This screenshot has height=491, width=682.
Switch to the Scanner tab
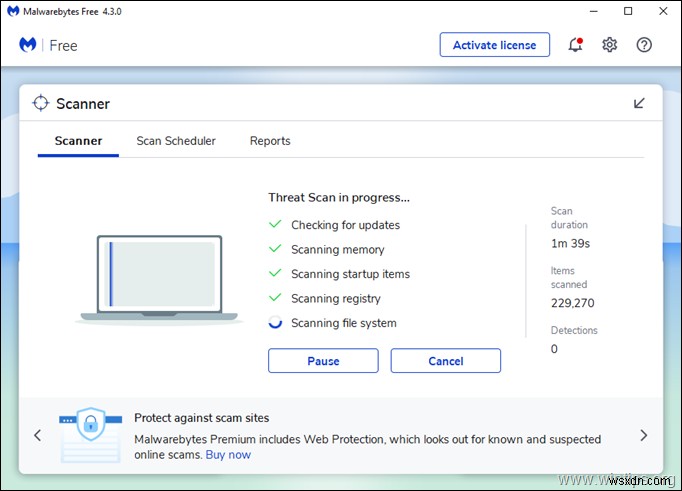tap(78, 141)
